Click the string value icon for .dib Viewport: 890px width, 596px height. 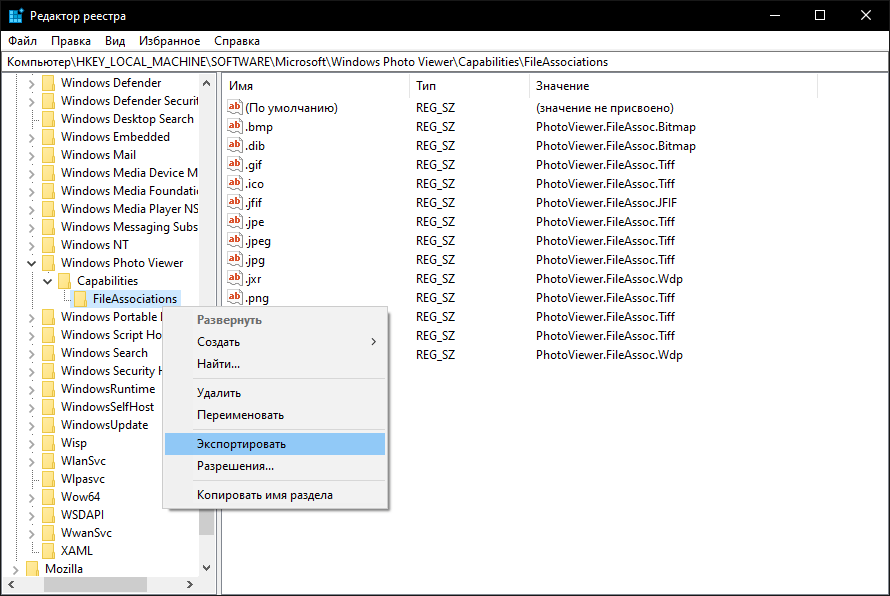pos(235,145)
